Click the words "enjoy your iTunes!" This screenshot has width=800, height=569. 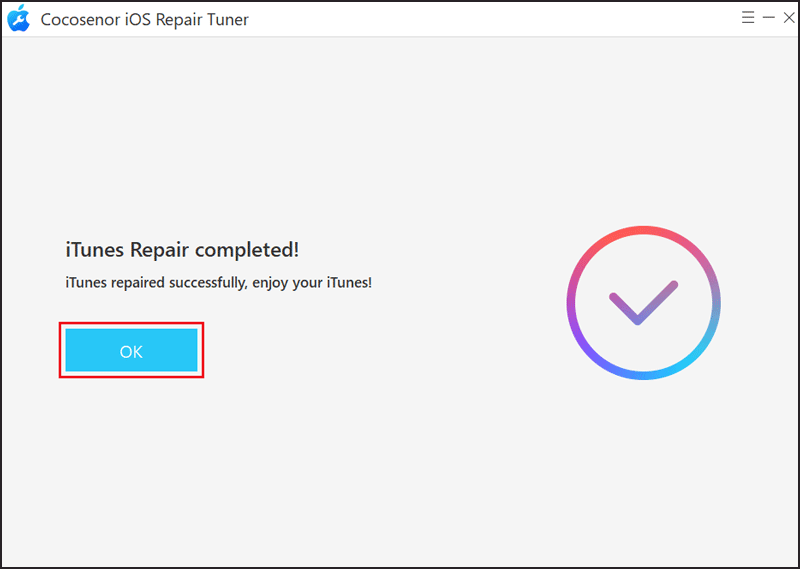[x=312, y=282]
